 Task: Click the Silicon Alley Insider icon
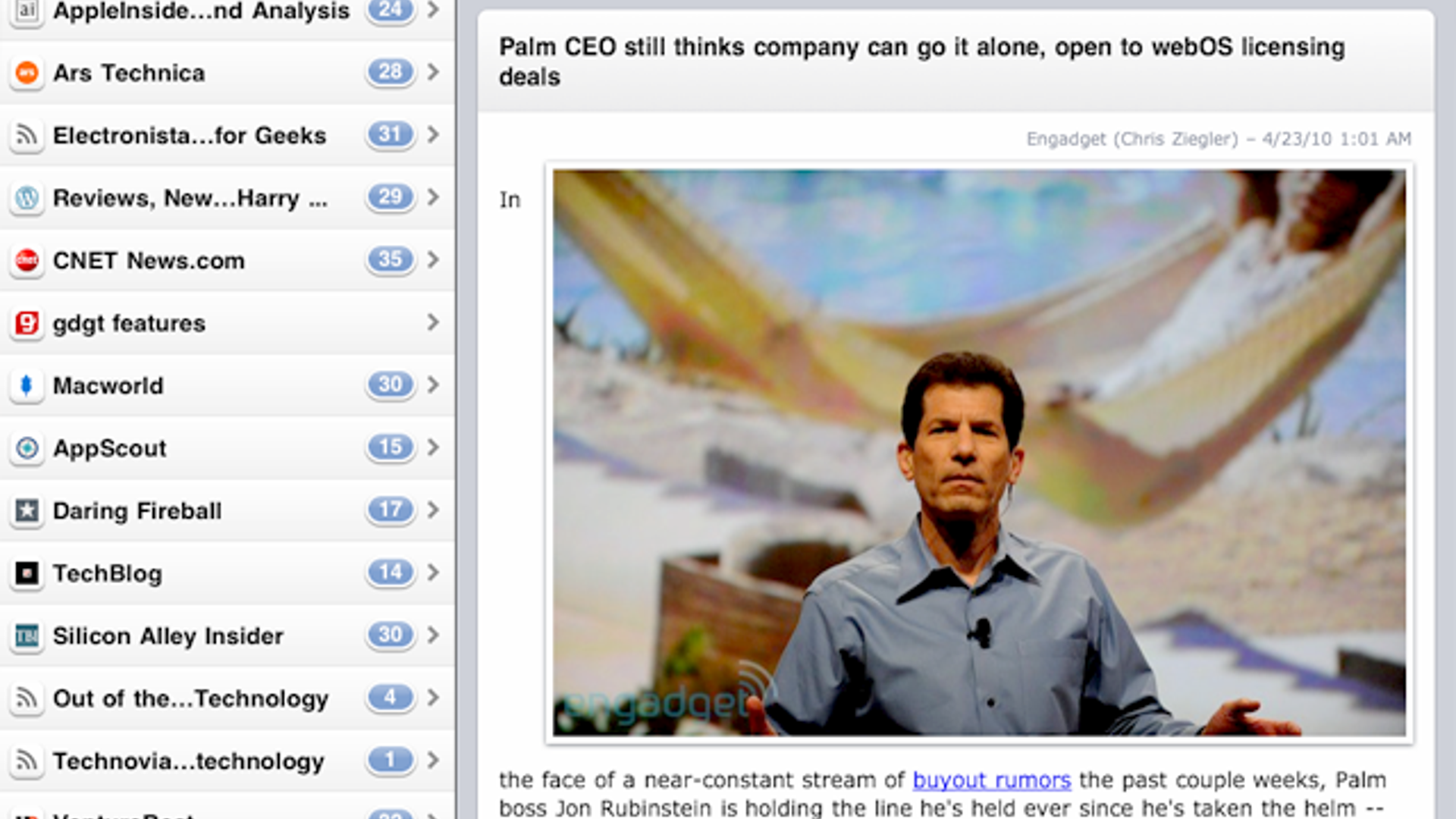click(x=27, y=635)
